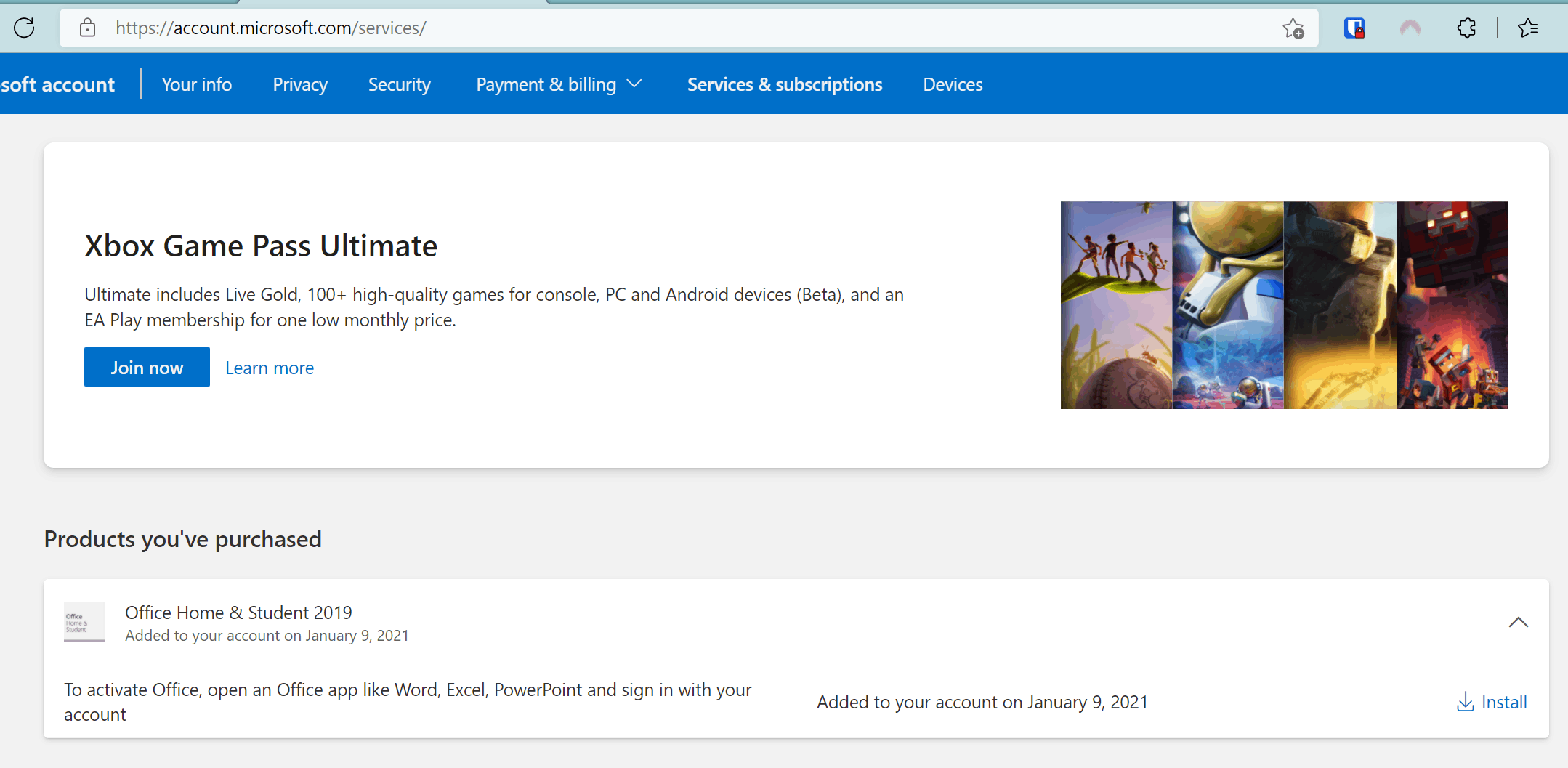Viewport: 1568px width, 768px height.
Task: Select the Services & subscriptions tab
Action: tap(785, 84)
